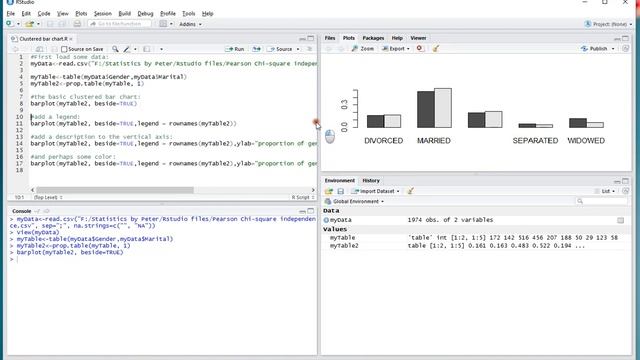Click the Go to file/function field
This screenshot has height=360, width=640.
pyautogui.click(x=119, y=24)
